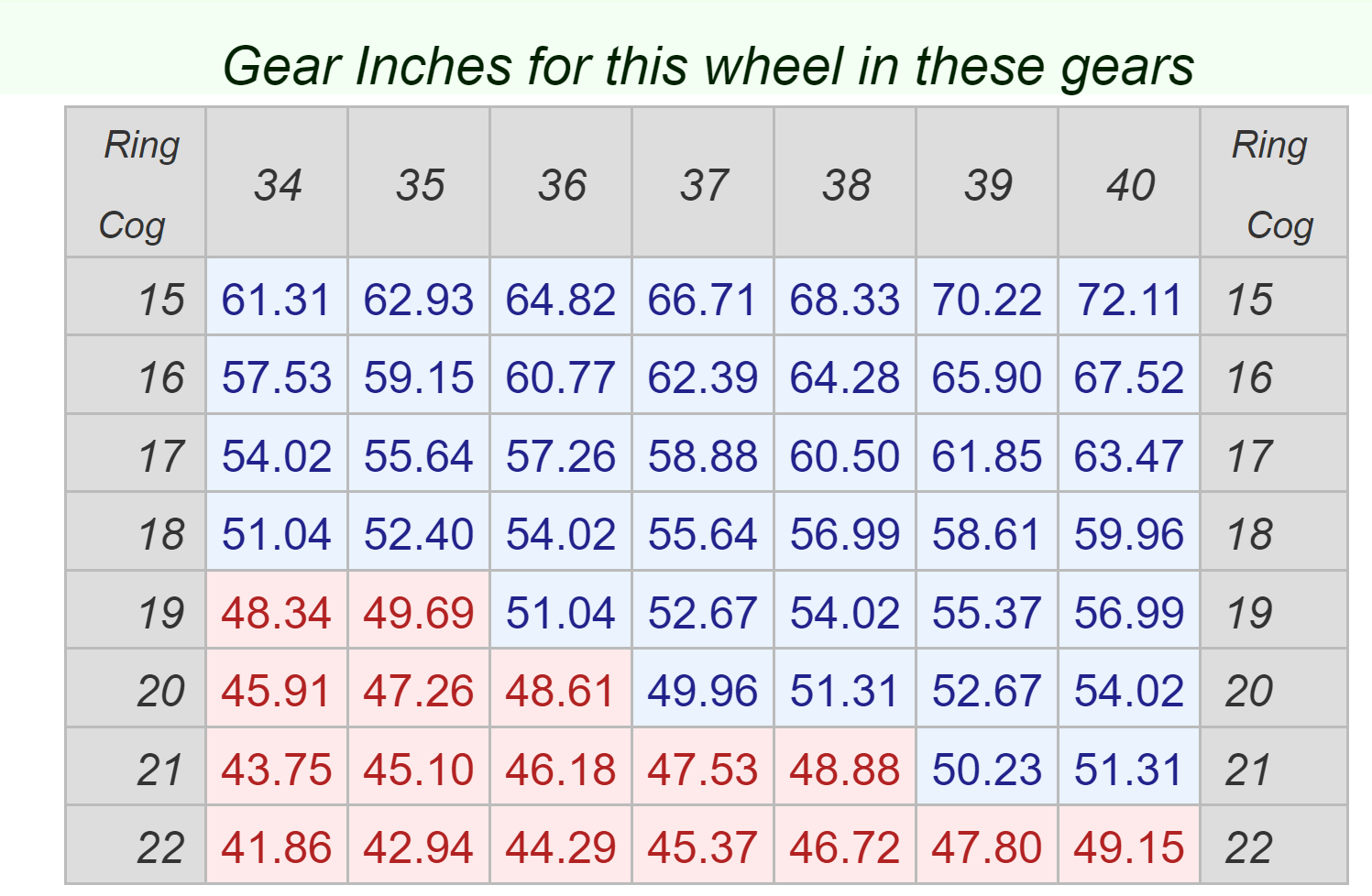This screenshot has height=896, width=1372.
Task: Click the top-left Ring Cog header cell
Action: (137, 183)
